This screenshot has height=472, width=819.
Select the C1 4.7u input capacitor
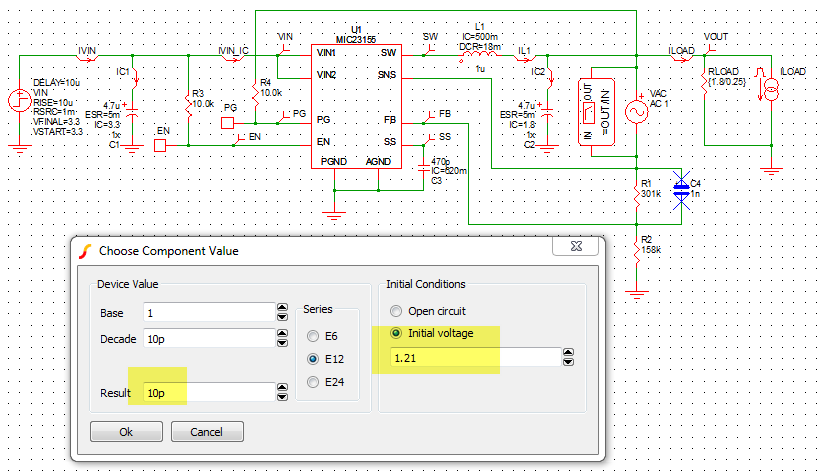(x=132, y=114)
